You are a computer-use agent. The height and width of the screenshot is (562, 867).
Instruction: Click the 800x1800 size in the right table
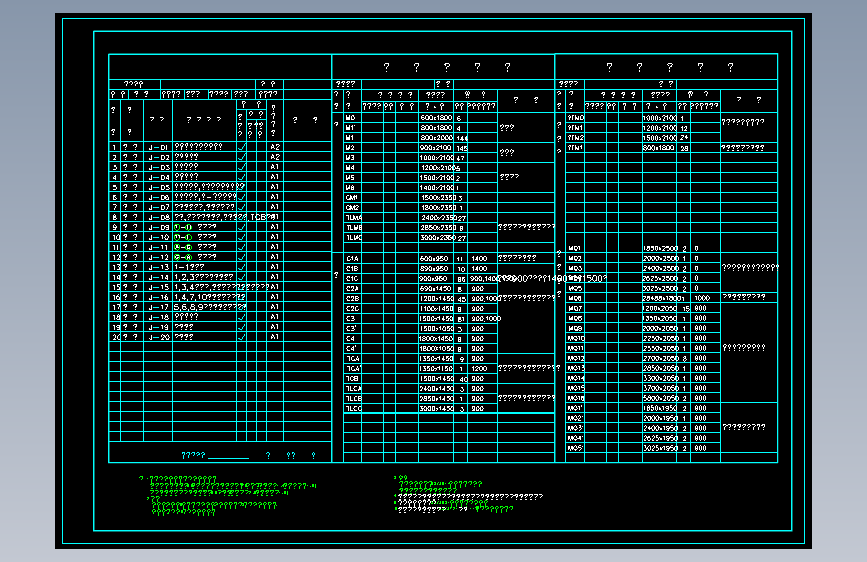point(659,148)
